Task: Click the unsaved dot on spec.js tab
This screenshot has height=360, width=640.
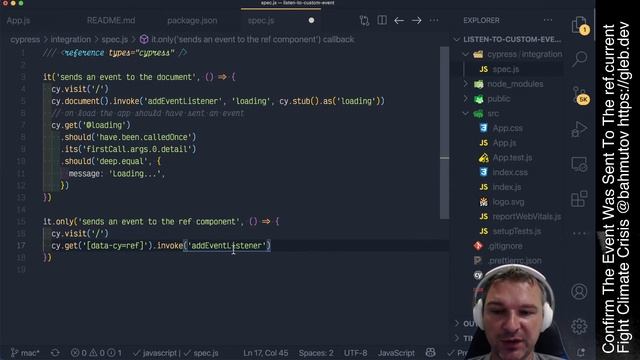Action: (311, 20)
